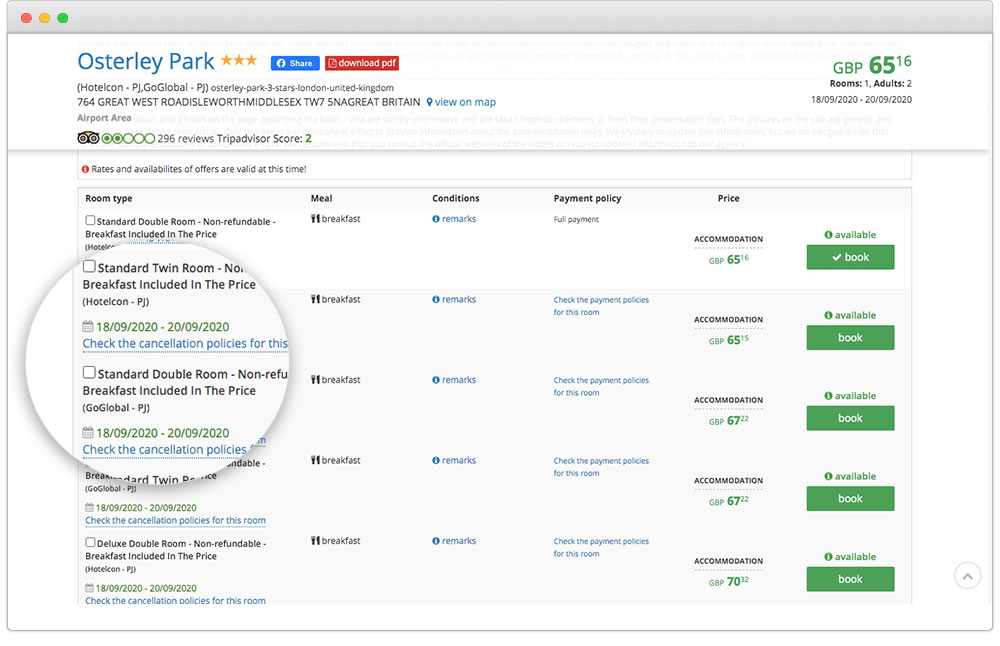Click the red download pdf button
This screenshot has width=1000, height=646.
(x=362, y=63)
